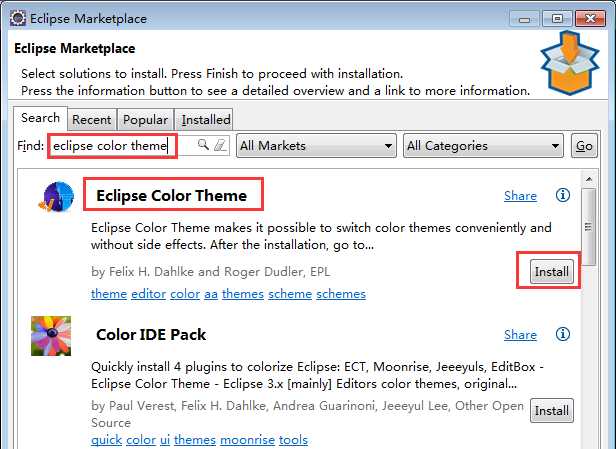Open info for Eclipse Color Theme
The height and width of the screenshot is (449, 616).
[x=563, y=195]
